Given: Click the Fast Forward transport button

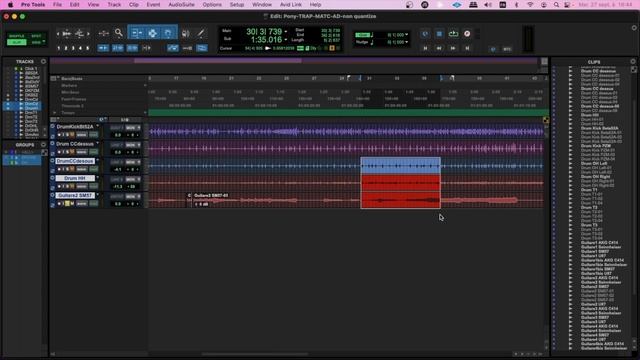Looking at the screenshot, I should pyautogui.click(x=453, y=48).
